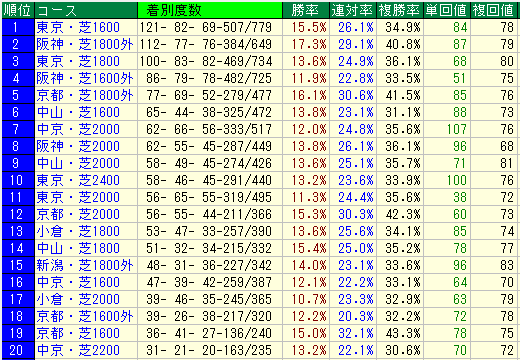Select course 京都・芝1800外
This screenshot has width=520, height=360.
(85, 95)
